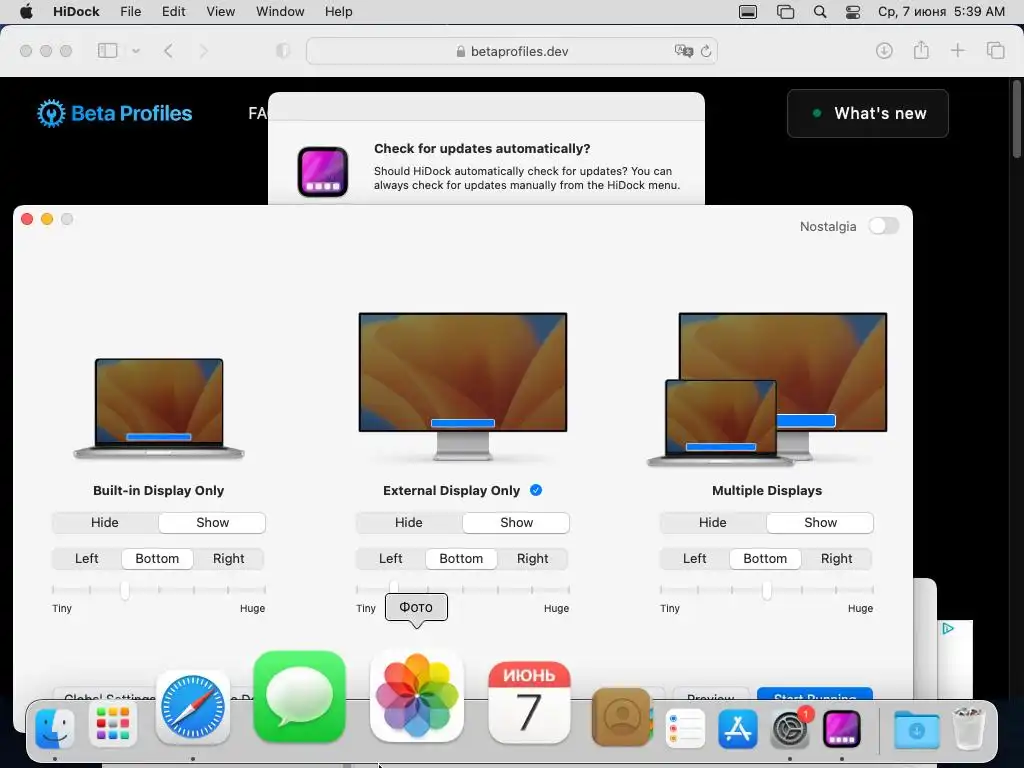
Task: Click HiDock icon in Dock
Action: pos(841,728)
